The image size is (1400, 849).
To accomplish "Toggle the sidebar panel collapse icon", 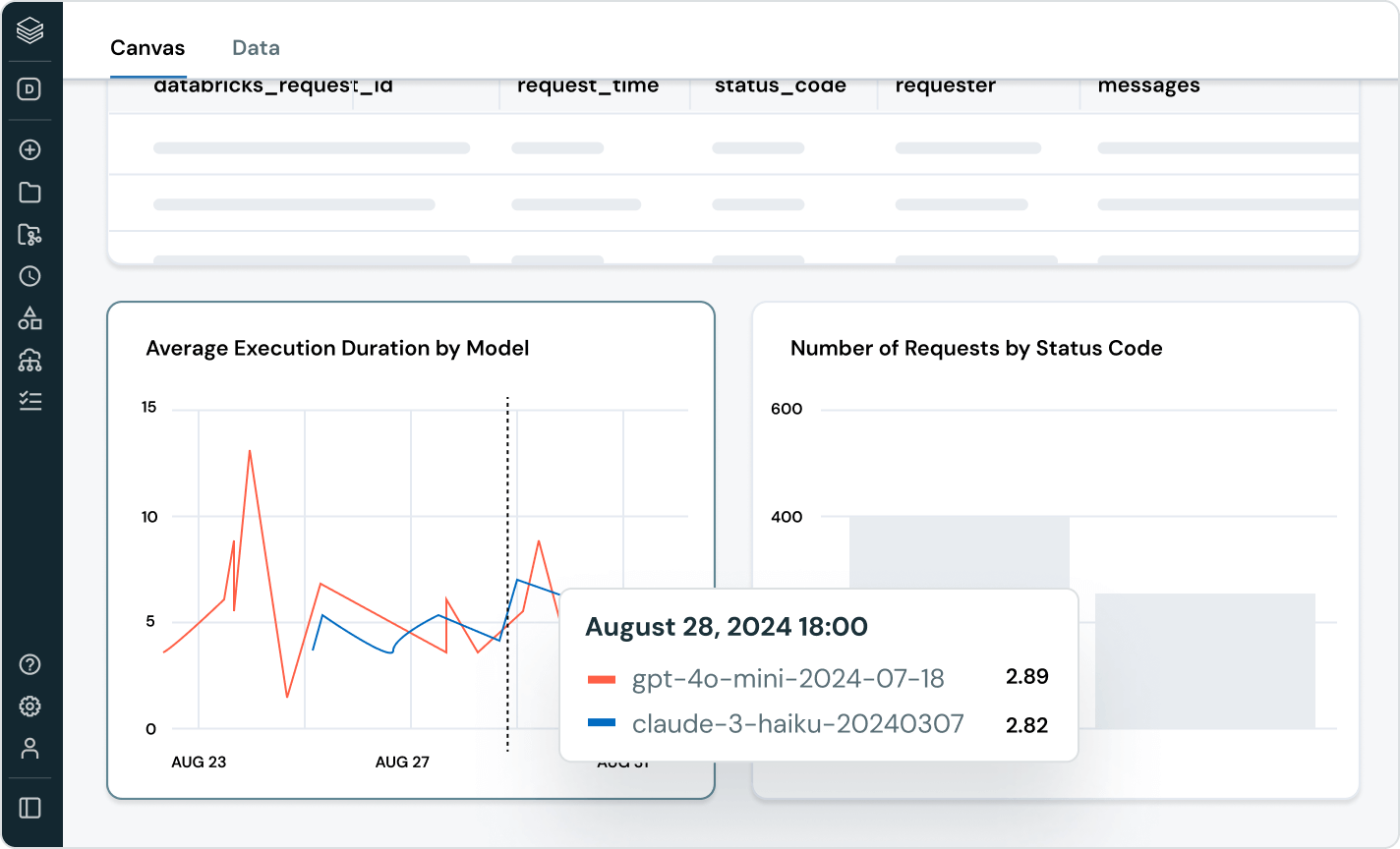I will click(x=30, y=808).
